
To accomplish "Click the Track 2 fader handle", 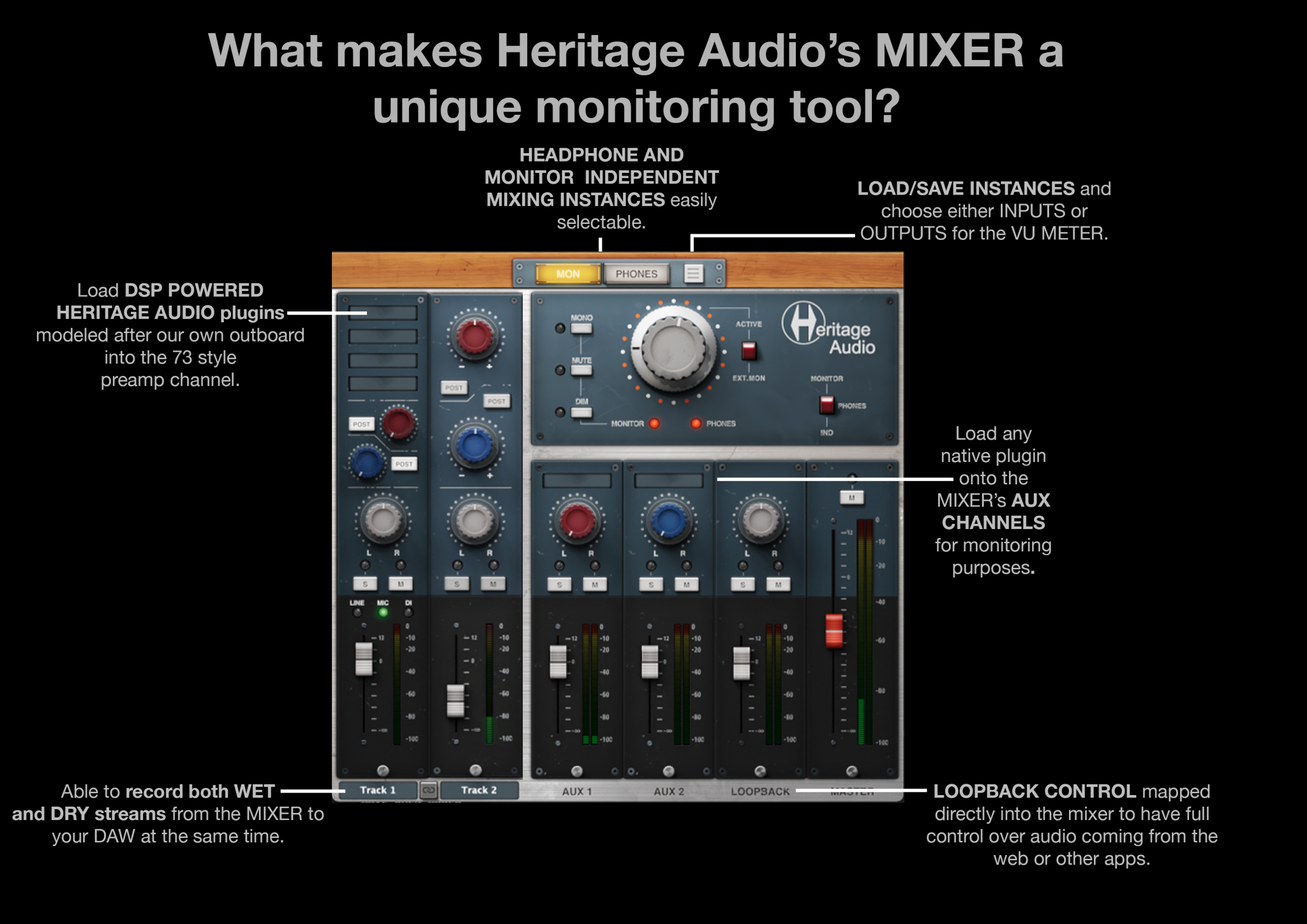I will [456, 701].
